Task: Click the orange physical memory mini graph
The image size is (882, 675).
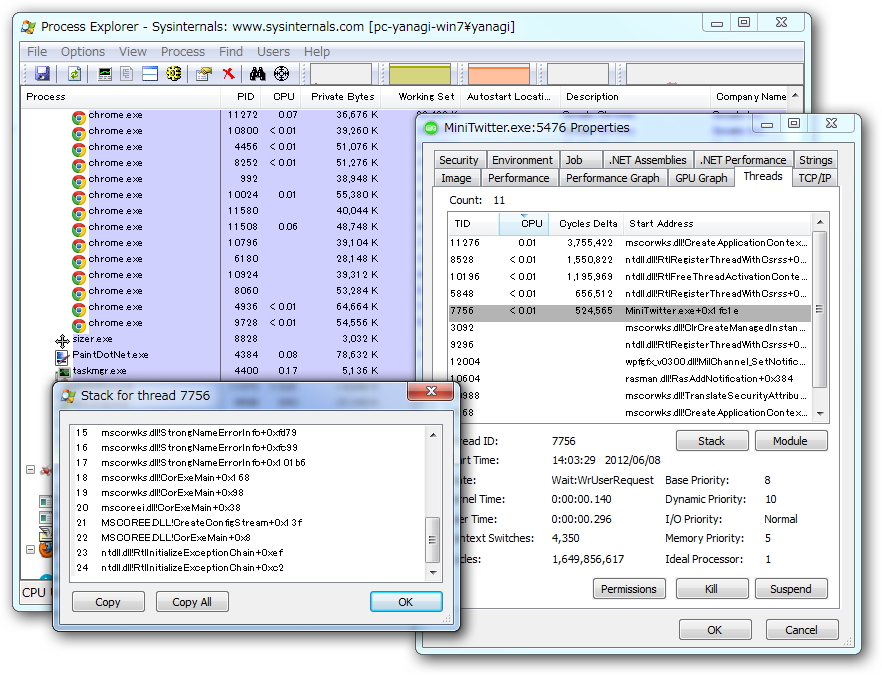Action: (499, 74)
